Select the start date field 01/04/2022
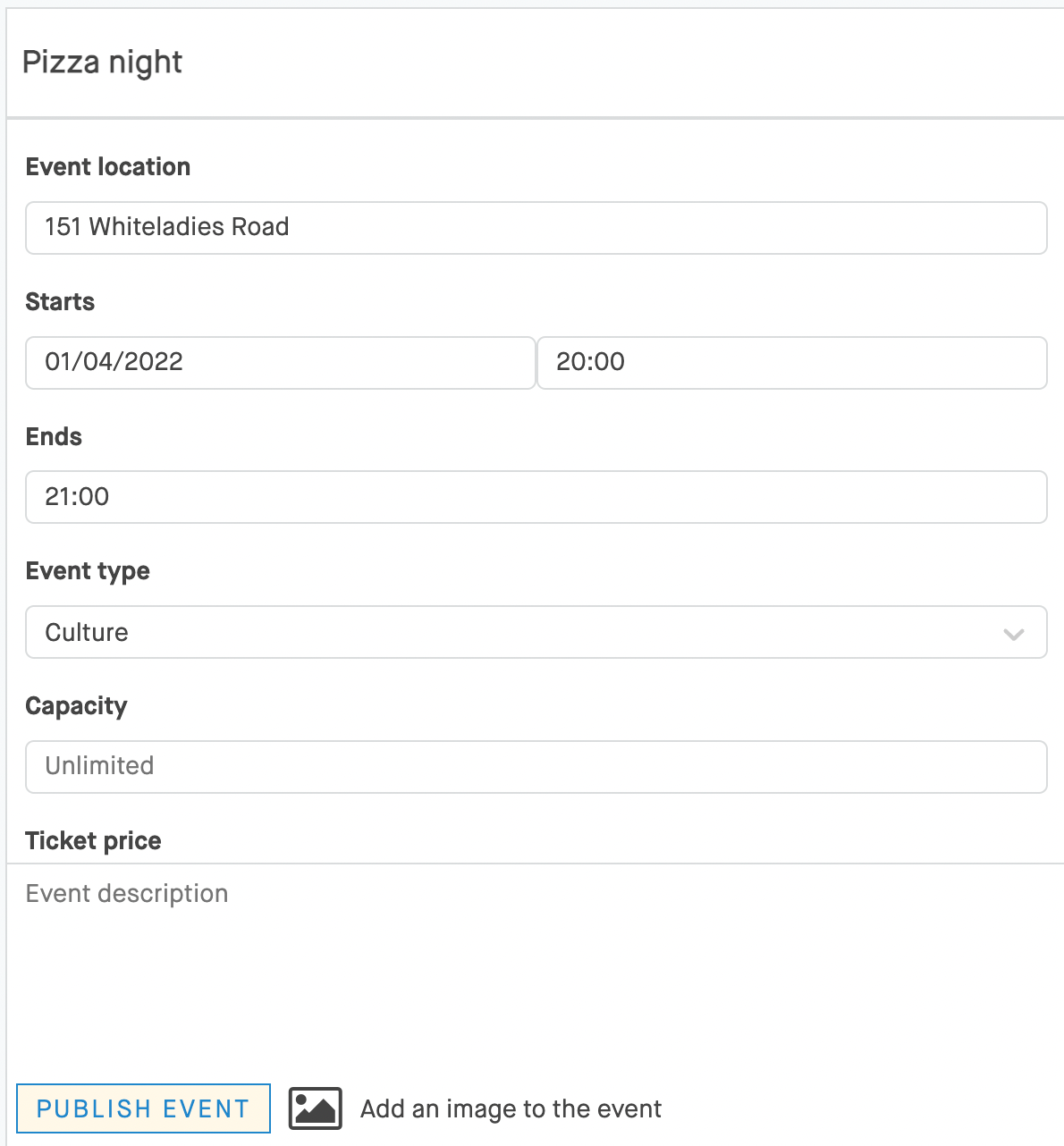 tap(280, 362)
